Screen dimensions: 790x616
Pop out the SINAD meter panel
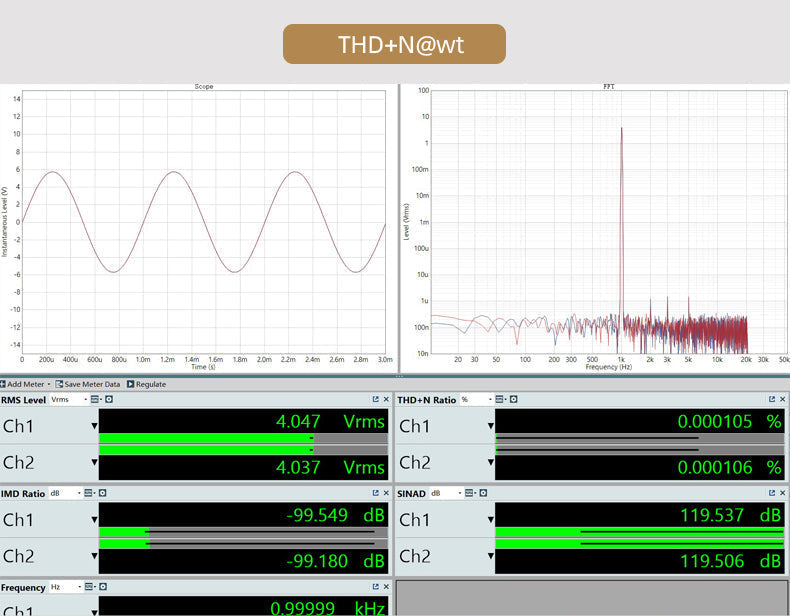point(772,493)
